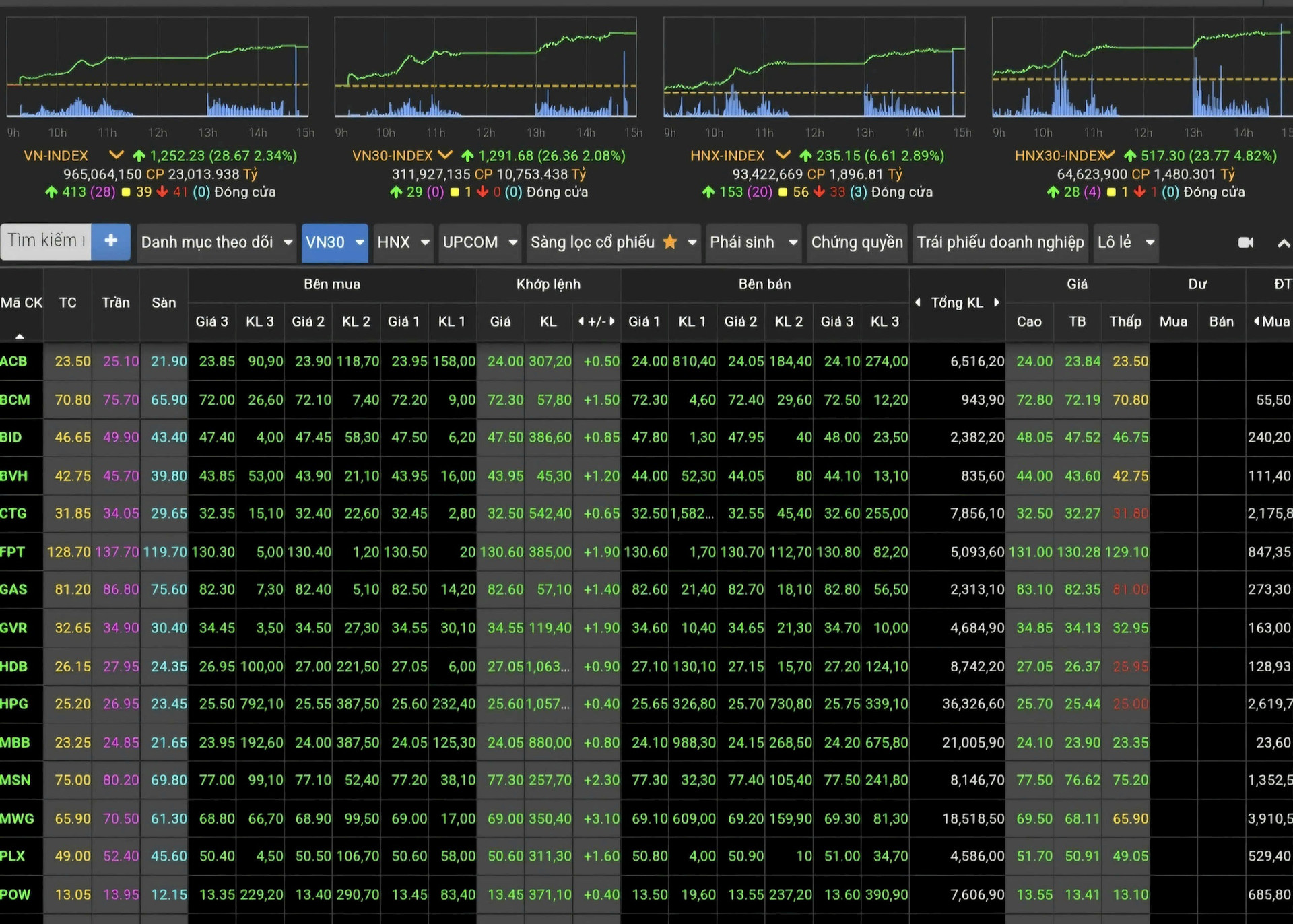The image size is (1293, 924).
Task: Click MSN ceiling price 80.20
Action: click(x=121, y=781)
